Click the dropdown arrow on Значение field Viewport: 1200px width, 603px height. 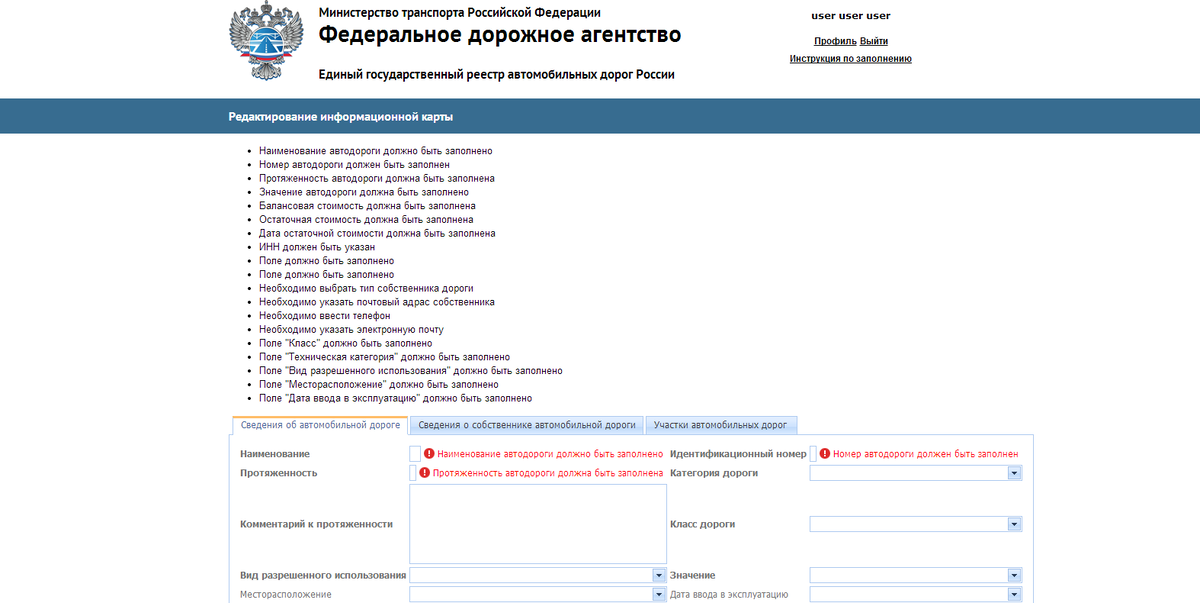(x=1013, y=574)
